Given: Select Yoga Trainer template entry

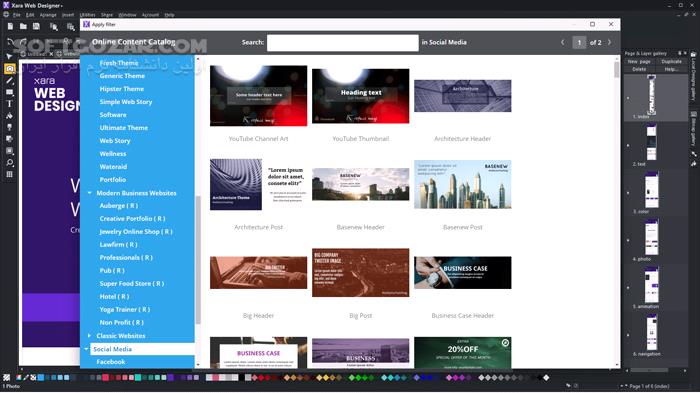Looking at the screenshot, I should (x=125, y=309).
